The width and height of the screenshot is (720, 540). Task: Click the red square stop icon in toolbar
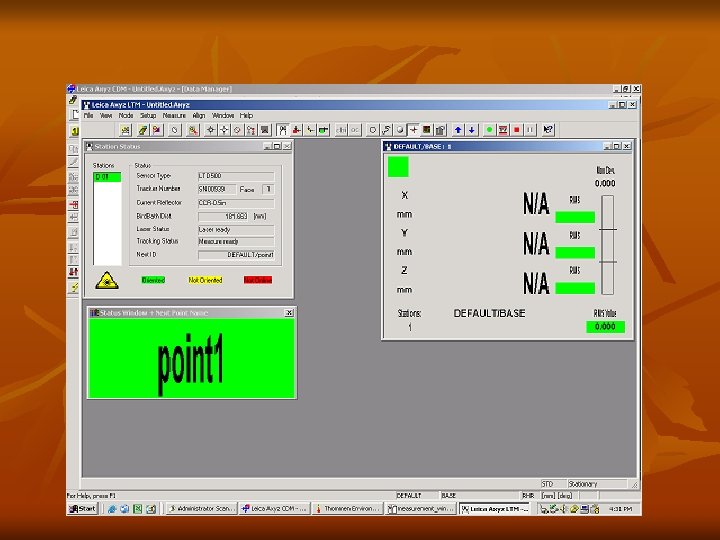click(x=517, y=130)
